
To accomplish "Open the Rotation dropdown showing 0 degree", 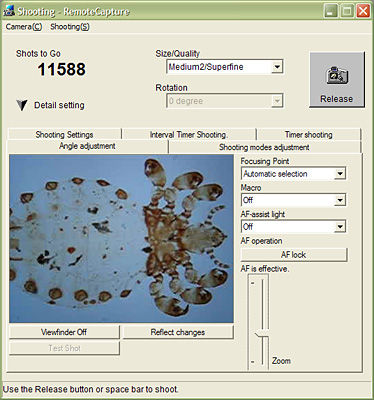I will [225, 101].
